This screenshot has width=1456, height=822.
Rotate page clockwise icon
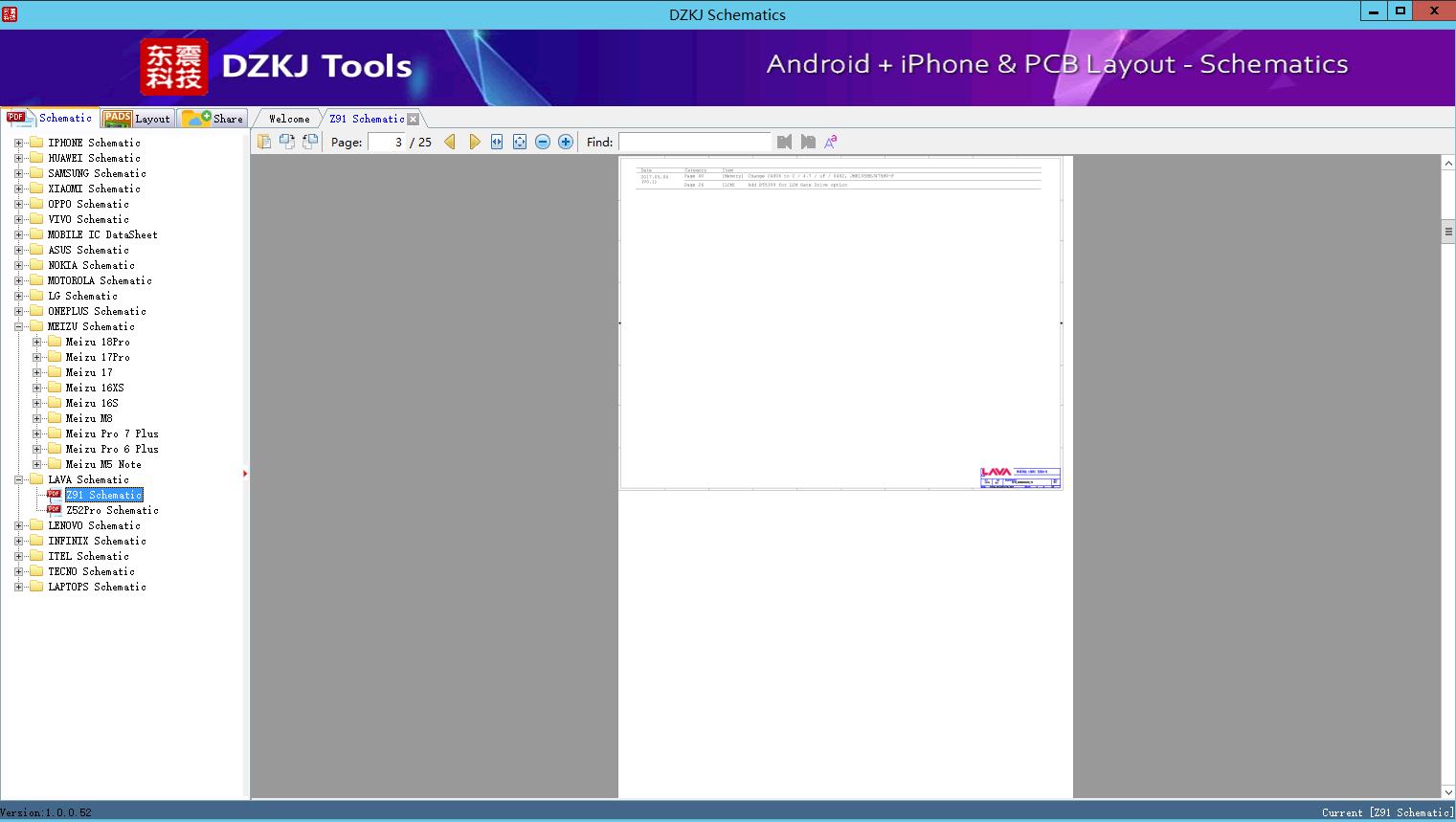point(310,142)
